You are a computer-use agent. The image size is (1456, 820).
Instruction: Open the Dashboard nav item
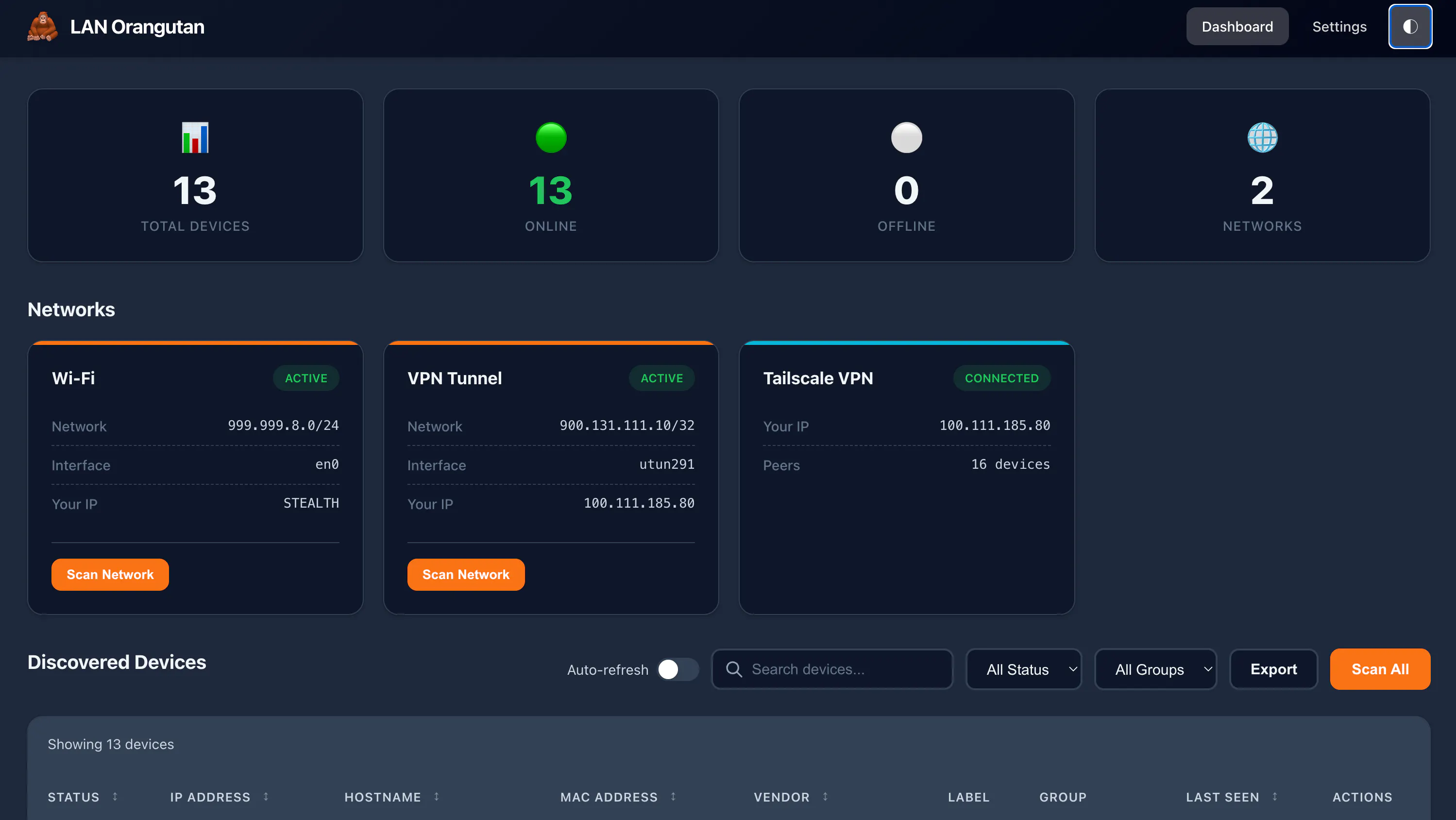[x=1236, y=27]
